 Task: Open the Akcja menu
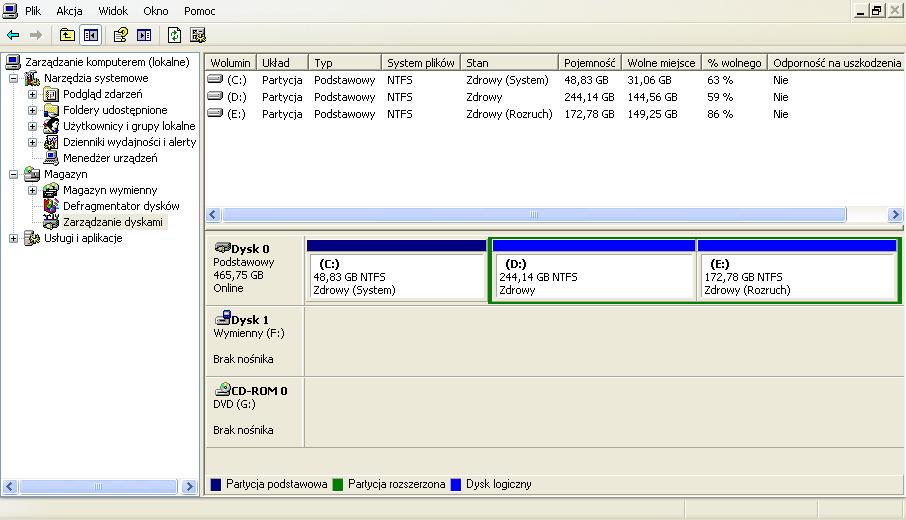click(69, 11)
